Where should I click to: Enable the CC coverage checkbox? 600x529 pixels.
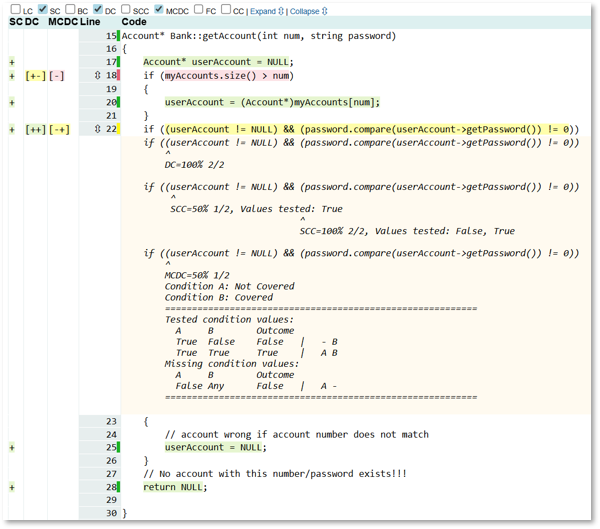[x=225, y=10]
